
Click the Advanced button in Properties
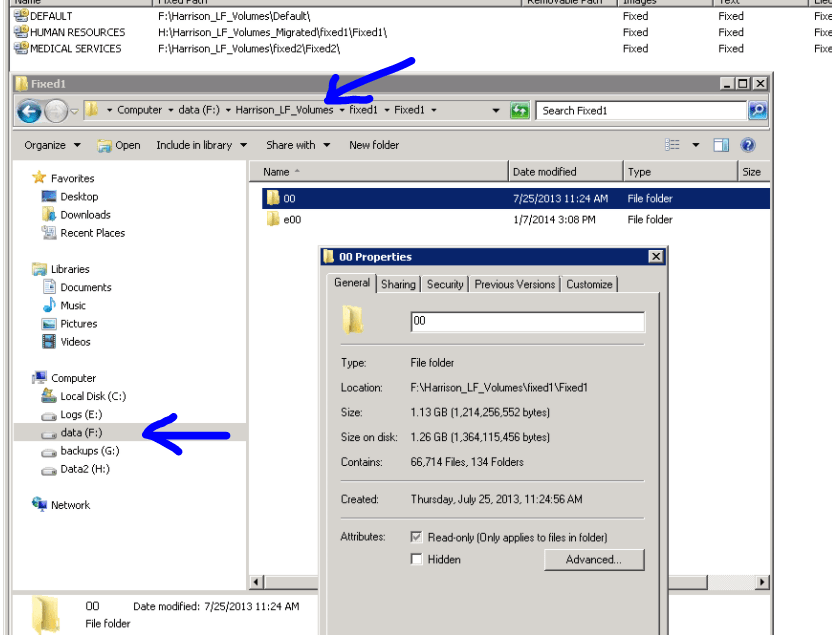pyautogui.click(x=593, y=559)
